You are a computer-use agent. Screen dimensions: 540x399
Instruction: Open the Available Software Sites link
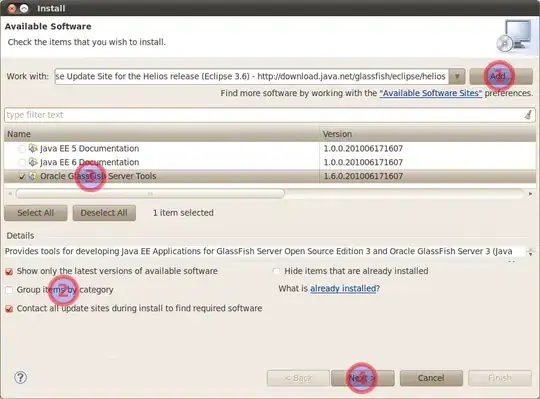pos(431,93)
